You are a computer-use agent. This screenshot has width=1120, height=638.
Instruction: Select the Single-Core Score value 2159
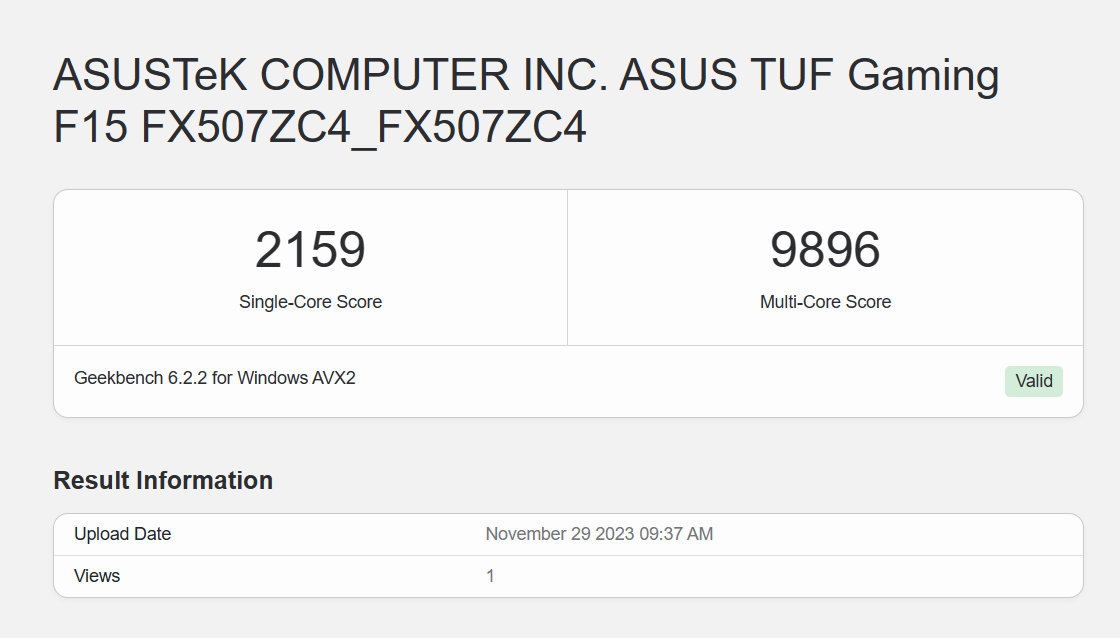click(x=311, y=250)
